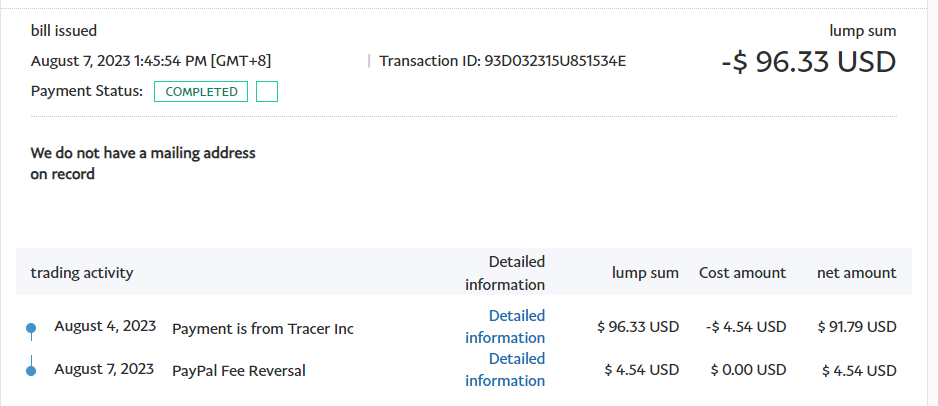Click the trading activity column header

point(82,273)
